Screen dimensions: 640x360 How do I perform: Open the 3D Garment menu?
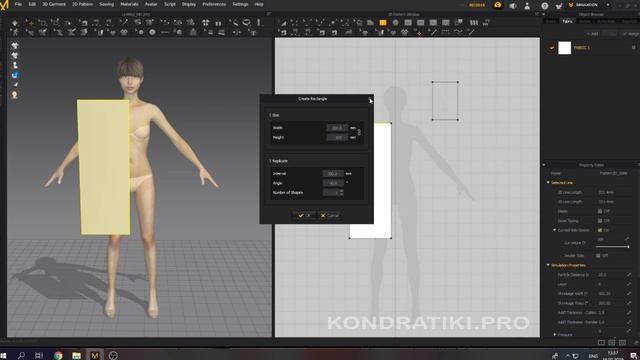point(54,4)
